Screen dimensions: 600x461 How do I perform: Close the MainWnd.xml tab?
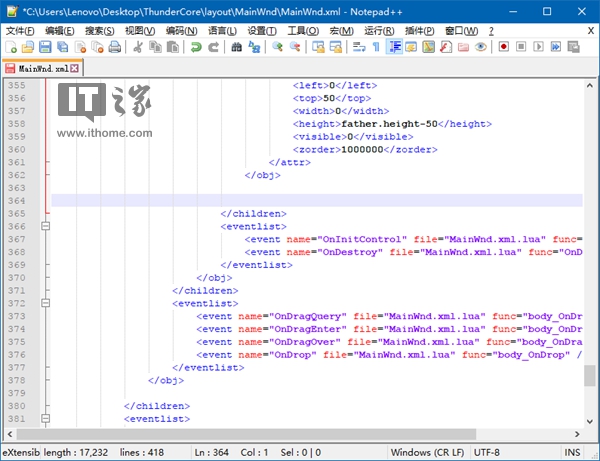(x=75, y=68)
